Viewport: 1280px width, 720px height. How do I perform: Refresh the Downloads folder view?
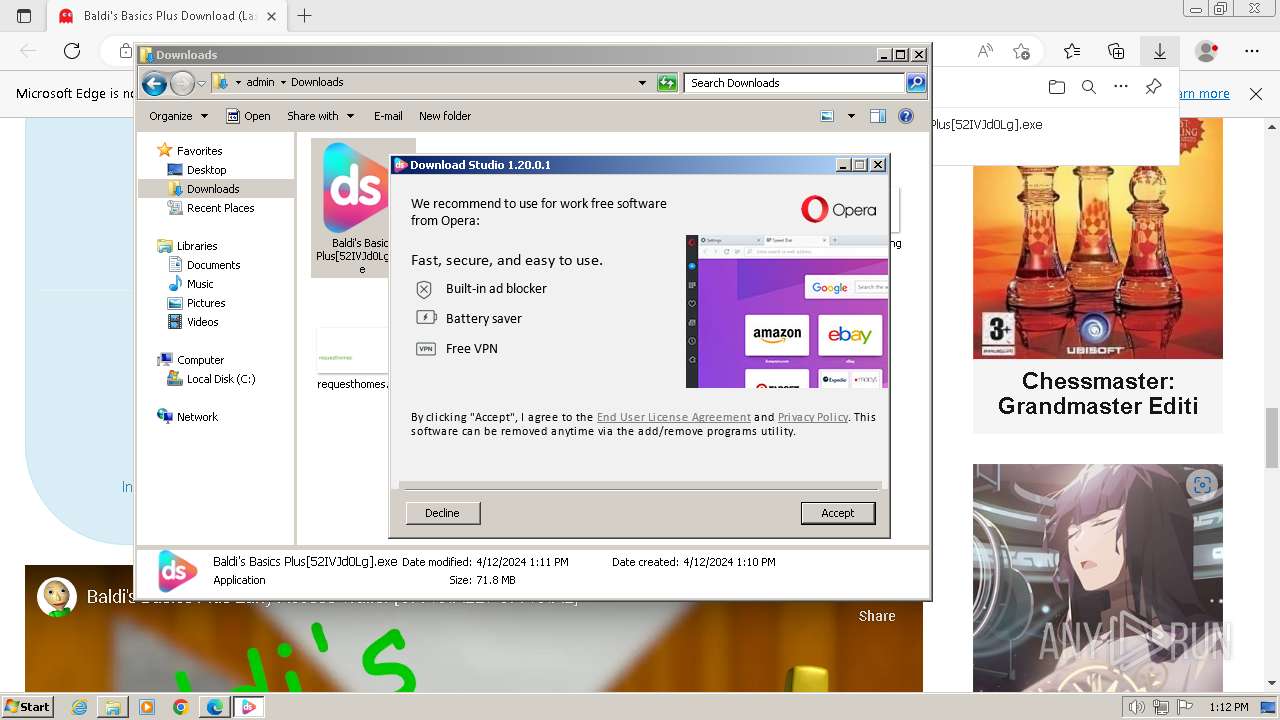point(667,83)
